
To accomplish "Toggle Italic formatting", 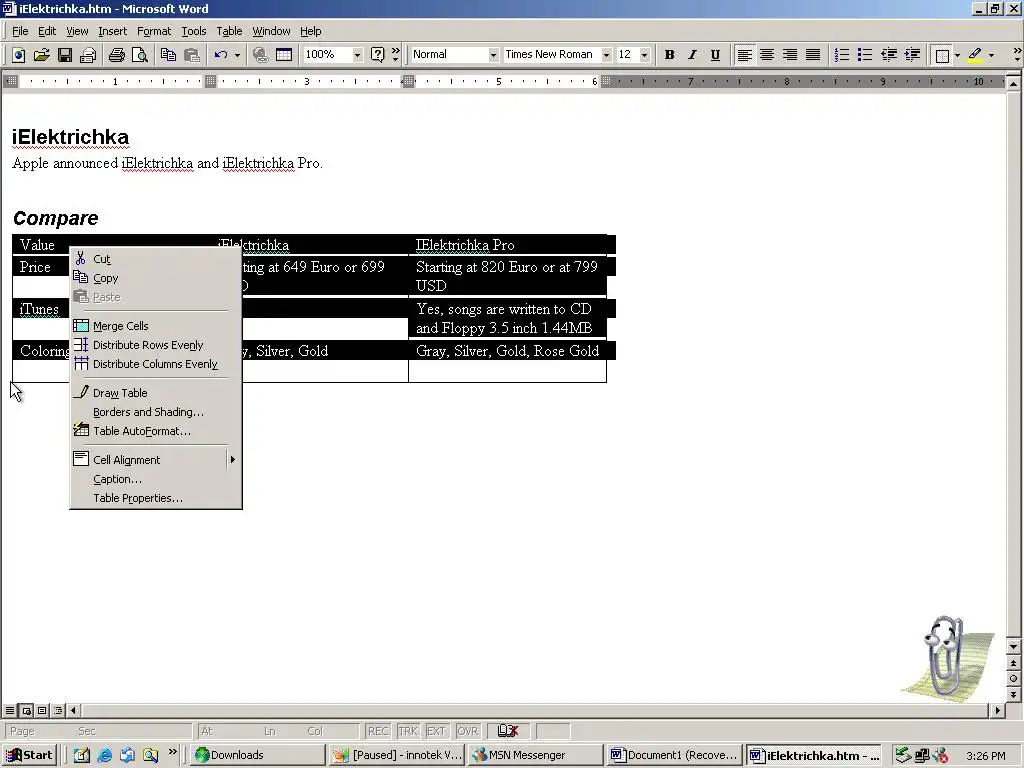I will pos(692,55).
